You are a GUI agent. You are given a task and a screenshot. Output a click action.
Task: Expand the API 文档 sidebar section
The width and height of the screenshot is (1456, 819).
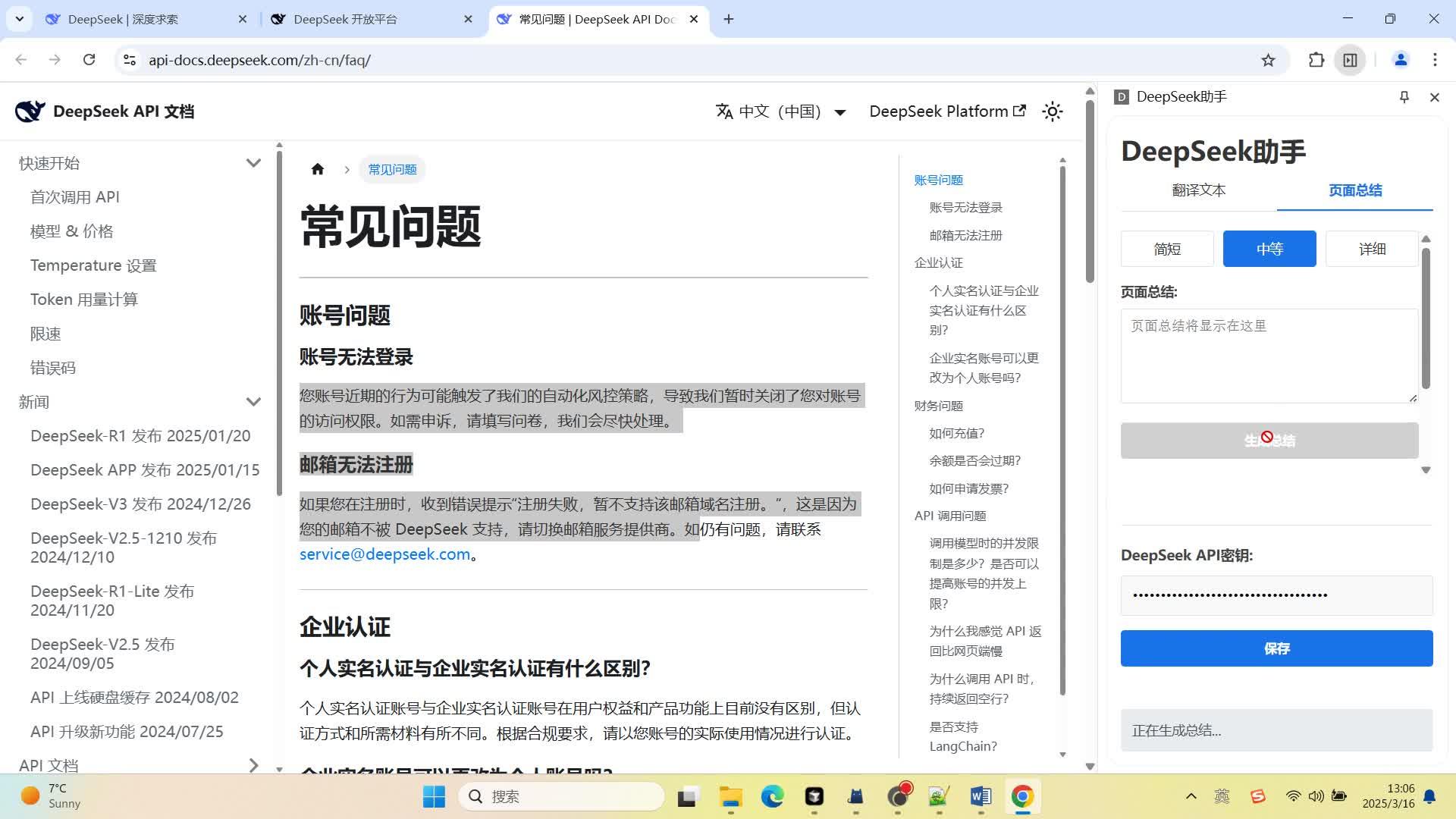tap(253, 765)
